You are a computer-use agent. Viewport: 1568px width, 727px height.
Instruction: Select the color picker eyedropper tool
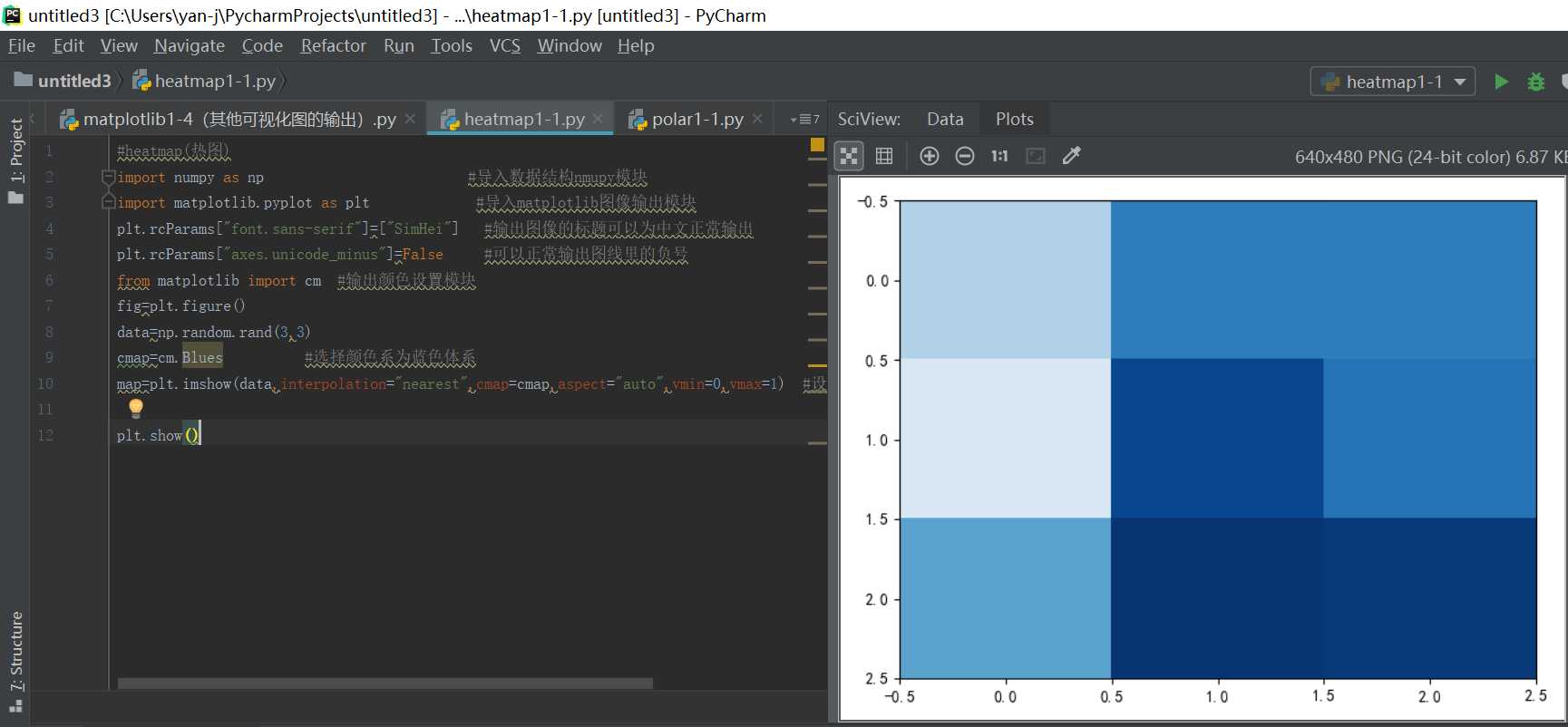1071,156
